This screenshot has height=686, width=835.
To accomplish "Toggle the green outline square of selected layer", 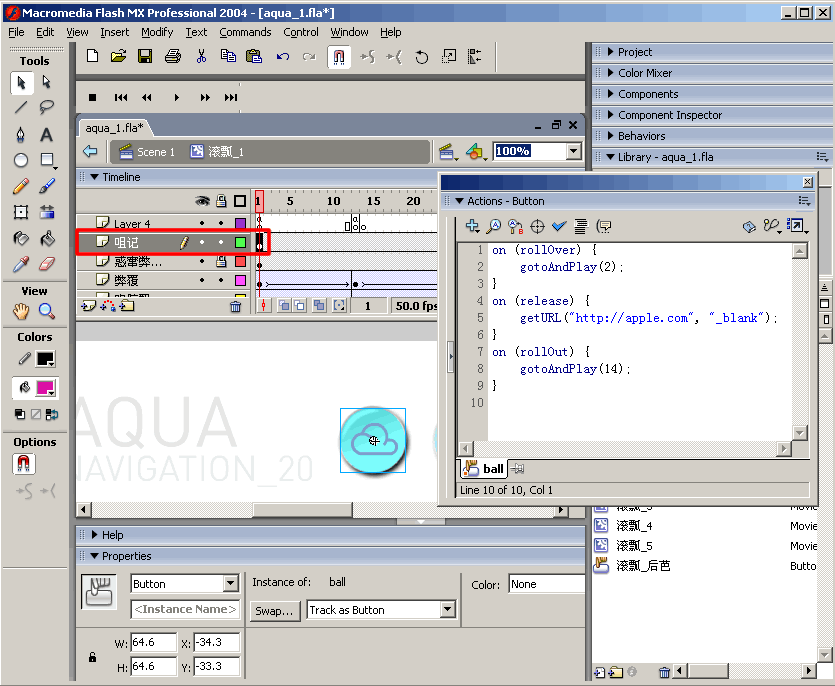I will pyautogui.click(x=240, y=242).
